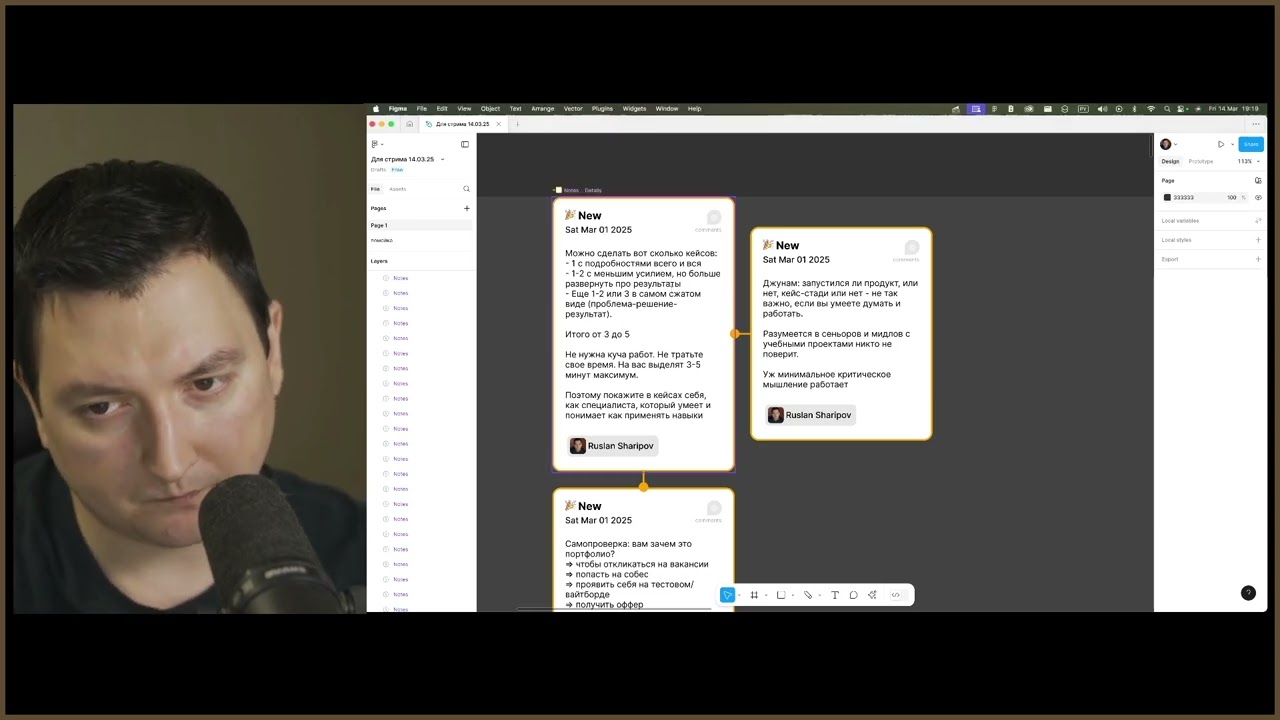Open Move tool options chevron
This screenshot has height=720, width=1280.
pos(739,595)
